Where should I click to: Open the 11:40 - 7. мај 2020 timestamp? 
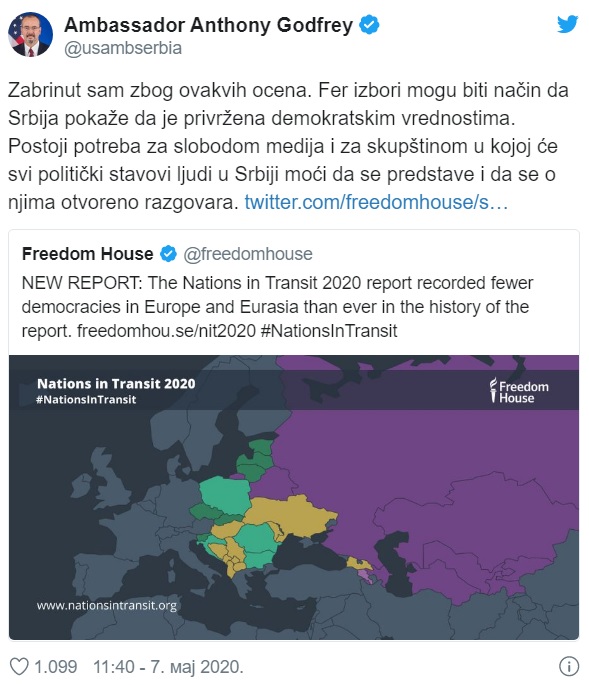point(168,667)
